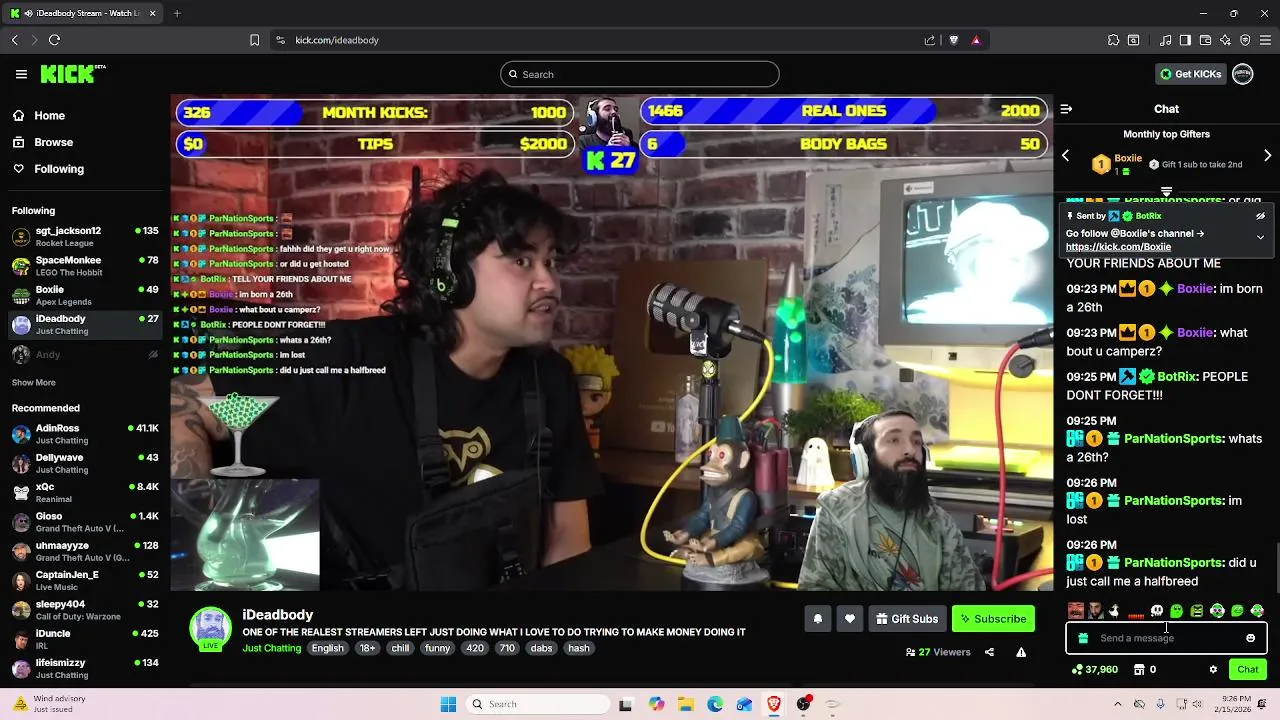Click the Kick search box
The image size is (1280, 720).
tap(640, 74)
